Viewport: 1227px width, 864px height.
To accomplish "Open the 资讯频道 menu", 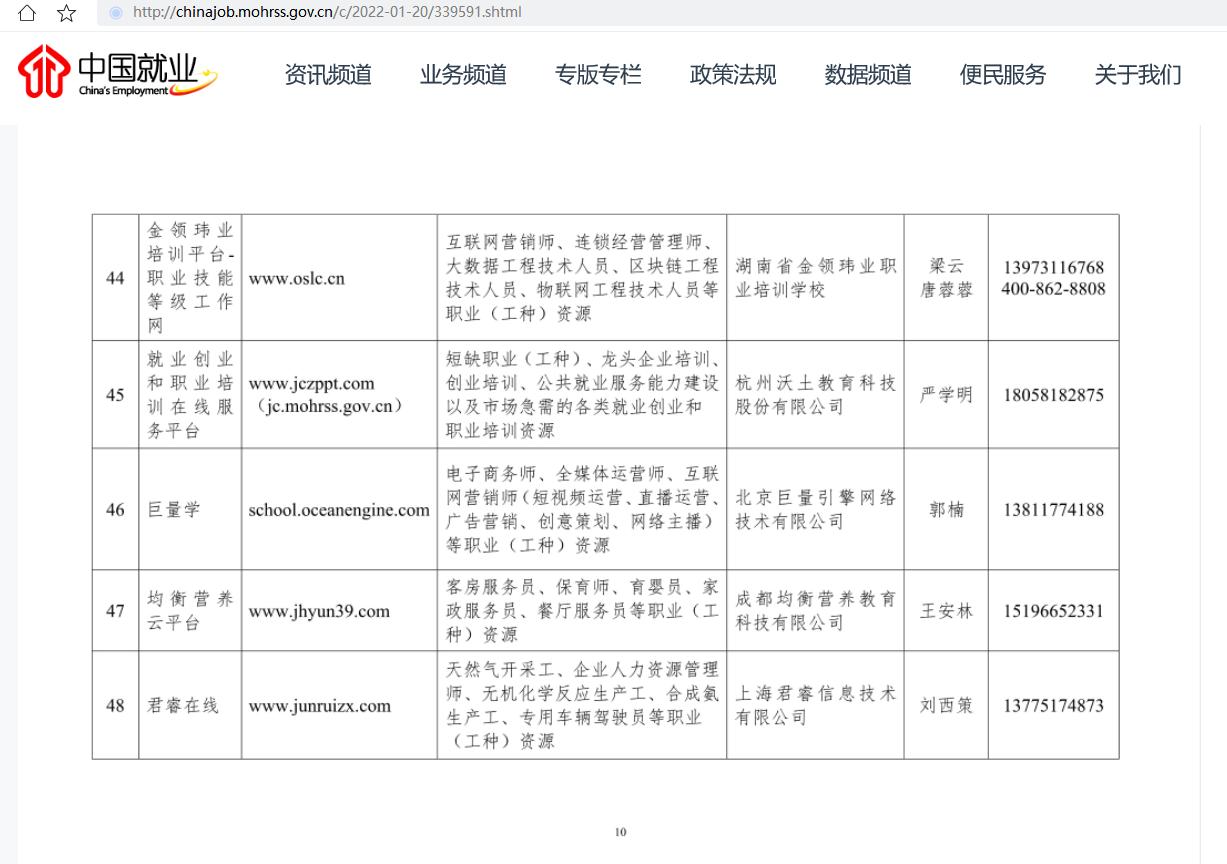I will point(328,75).
